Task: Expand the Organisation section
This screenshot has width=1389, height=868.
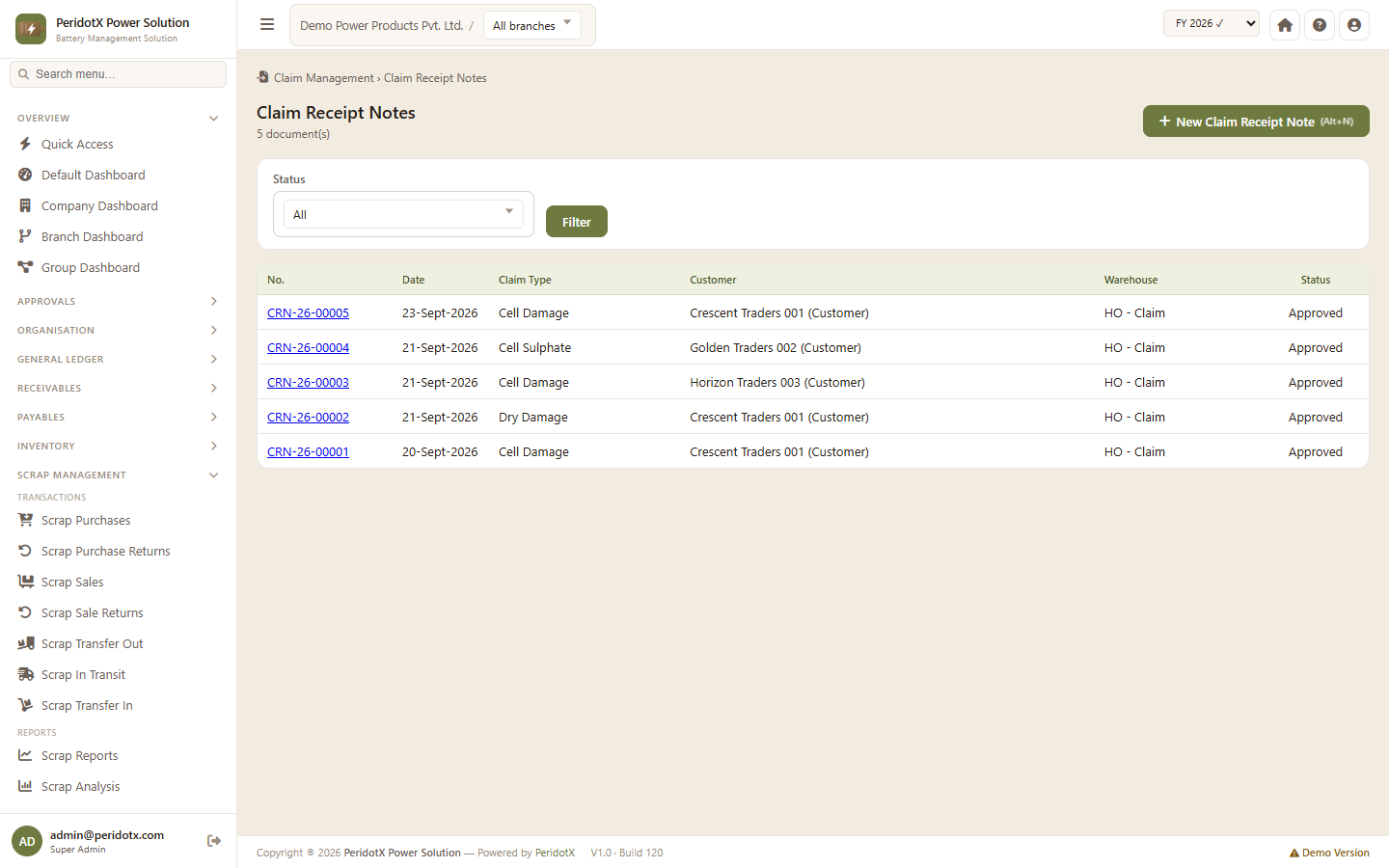Action: pyautogui.click(x=118, y=330)
